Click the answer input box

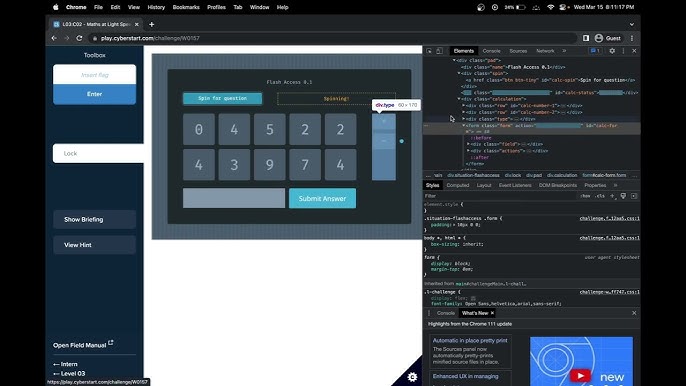(x=234, y=198)
